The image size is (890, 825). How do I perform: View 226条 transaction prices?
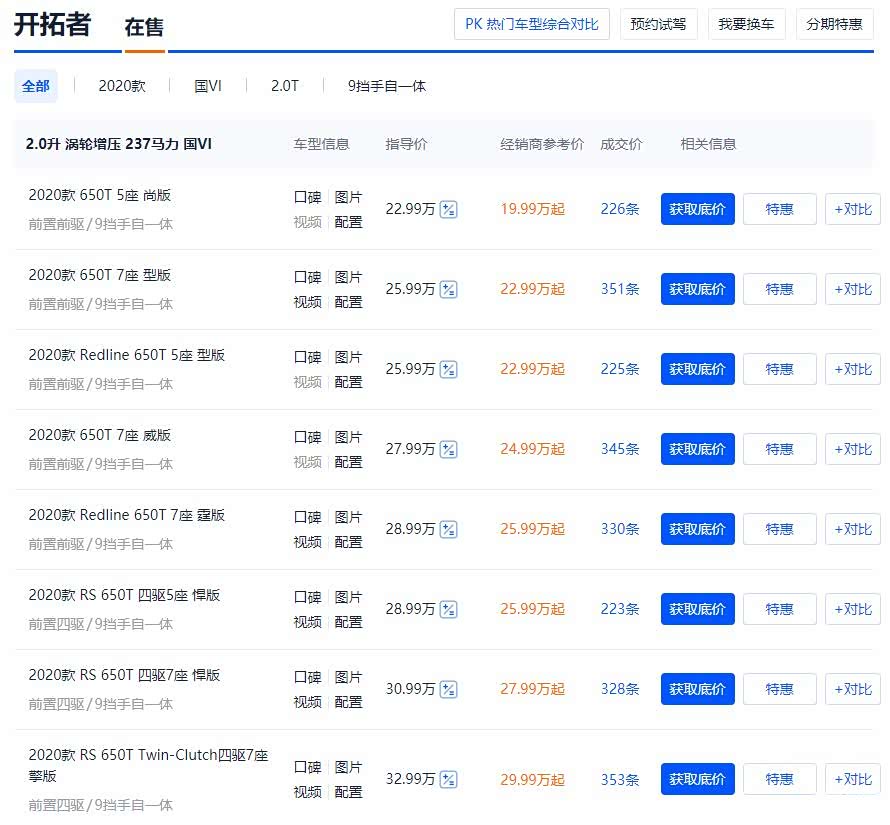pos(620,209)
